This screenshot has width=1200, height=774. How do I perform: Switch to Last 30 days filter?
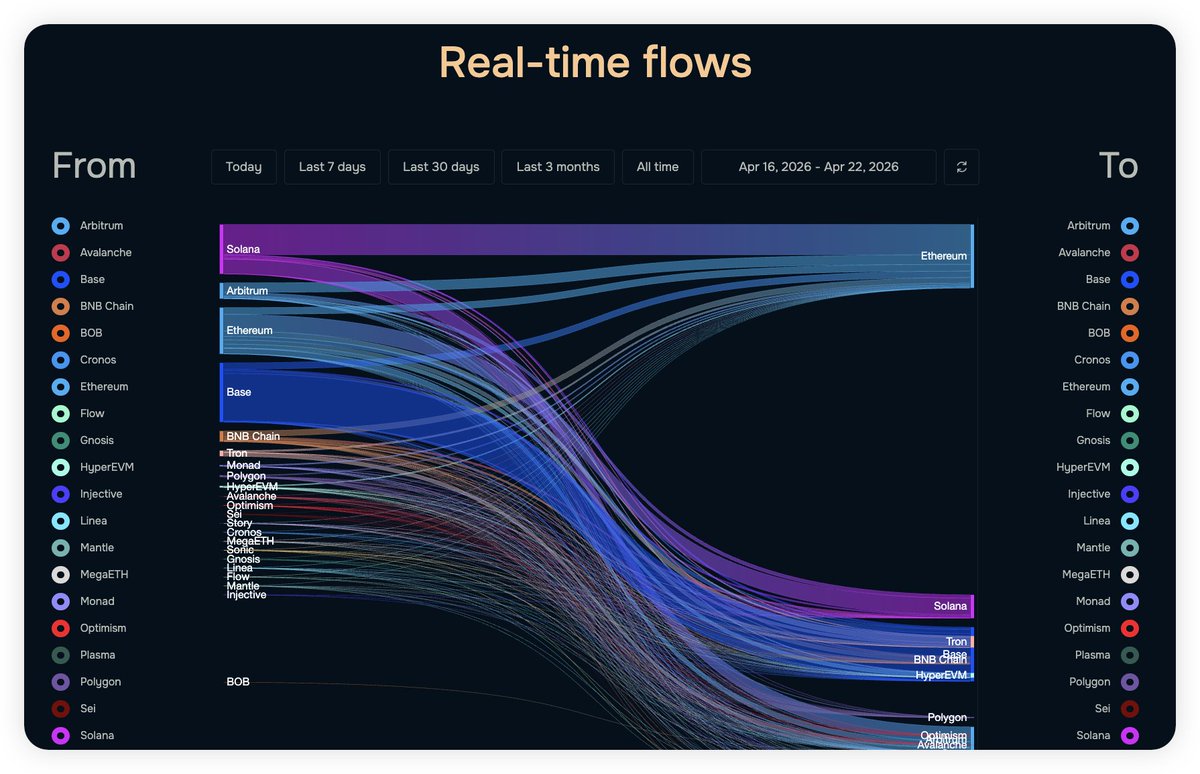[441, 167]
